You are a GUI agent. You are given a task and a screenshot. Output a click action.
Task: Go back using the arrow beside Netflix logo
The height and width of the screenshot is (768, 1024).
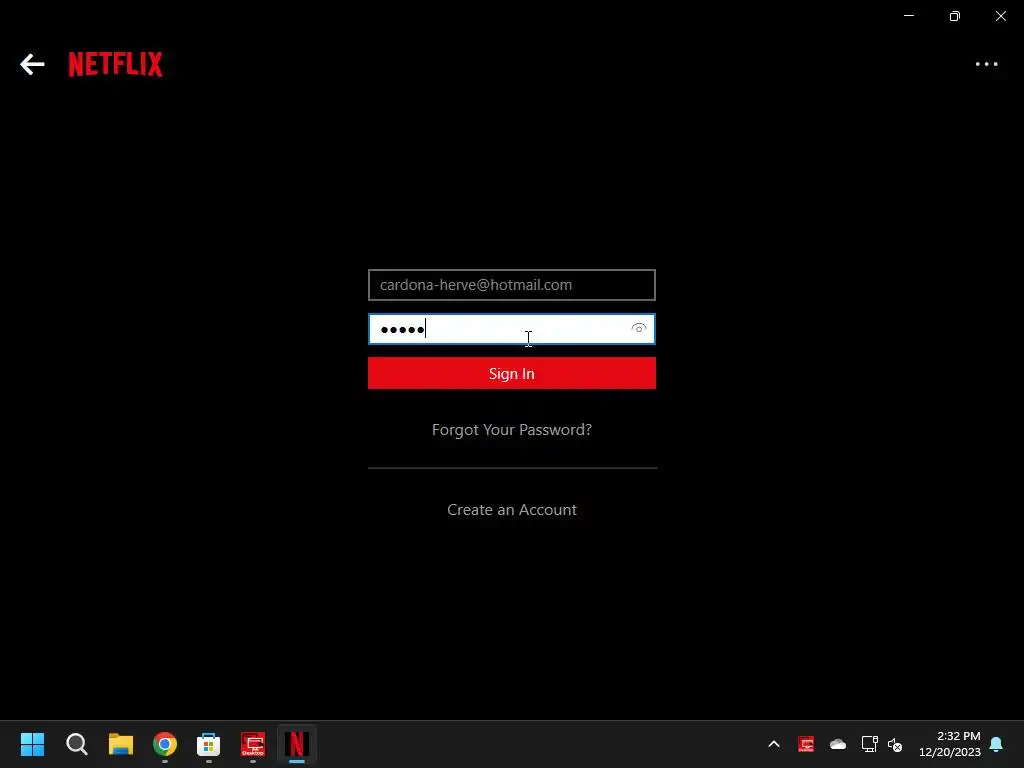[32, 64]
